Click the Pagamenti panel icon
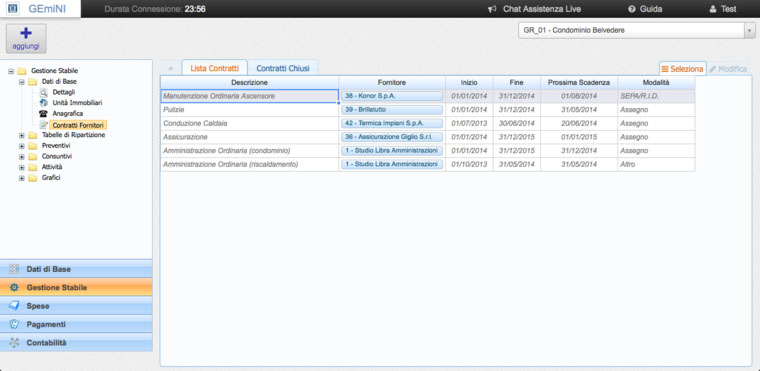The image size is (760, 371). point(15,324)
